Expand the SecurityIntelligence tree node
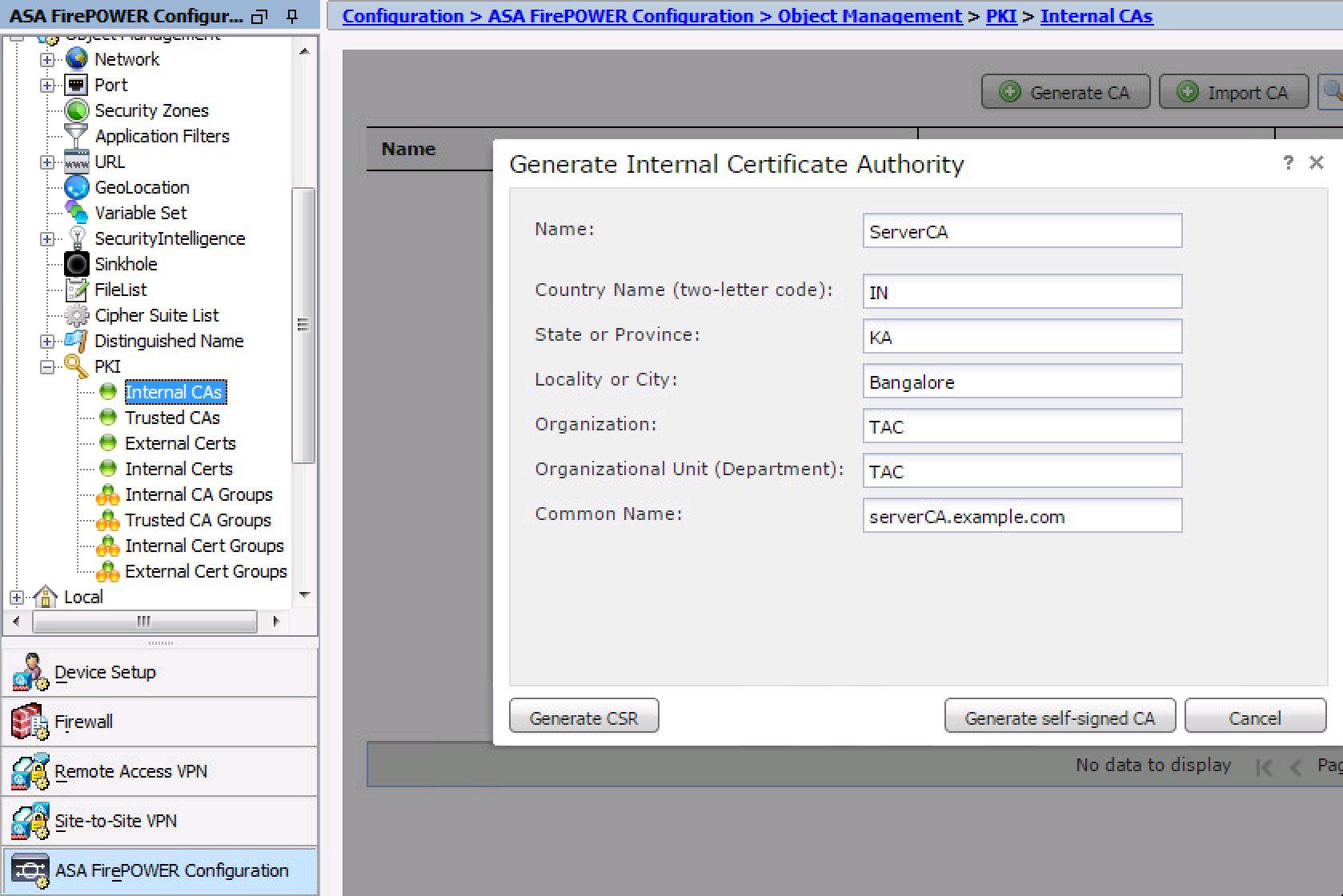 coord(47,238)
